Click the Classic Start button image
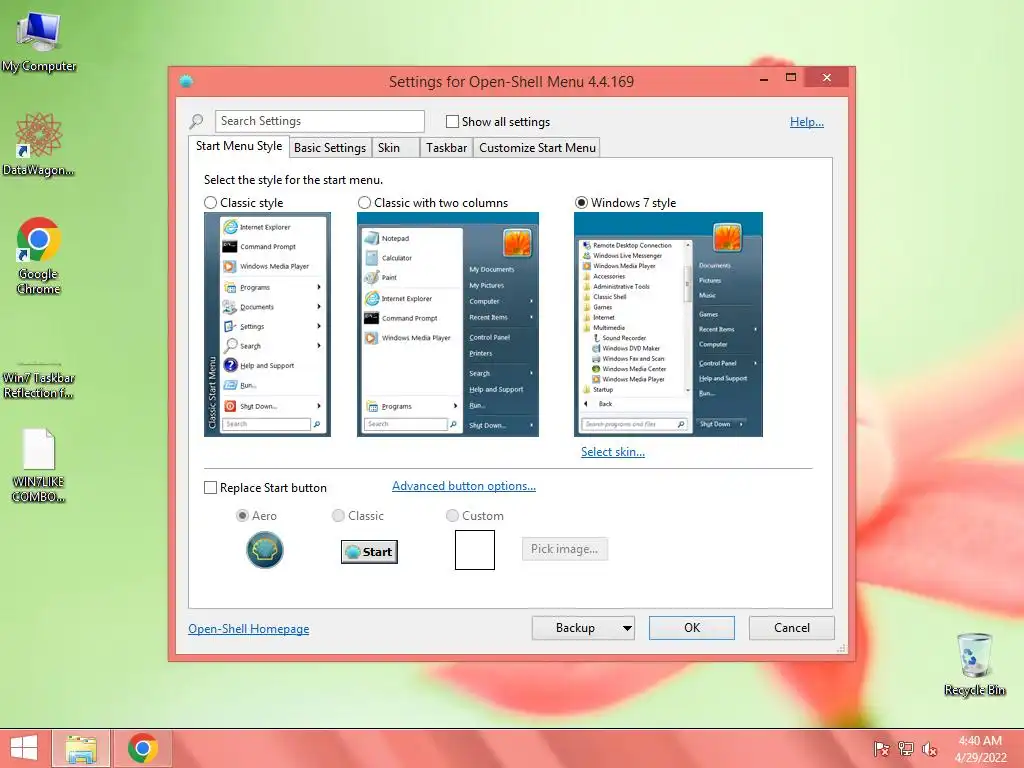Image resolution: width=1024 pixels, height=768 pixels. 369,552
